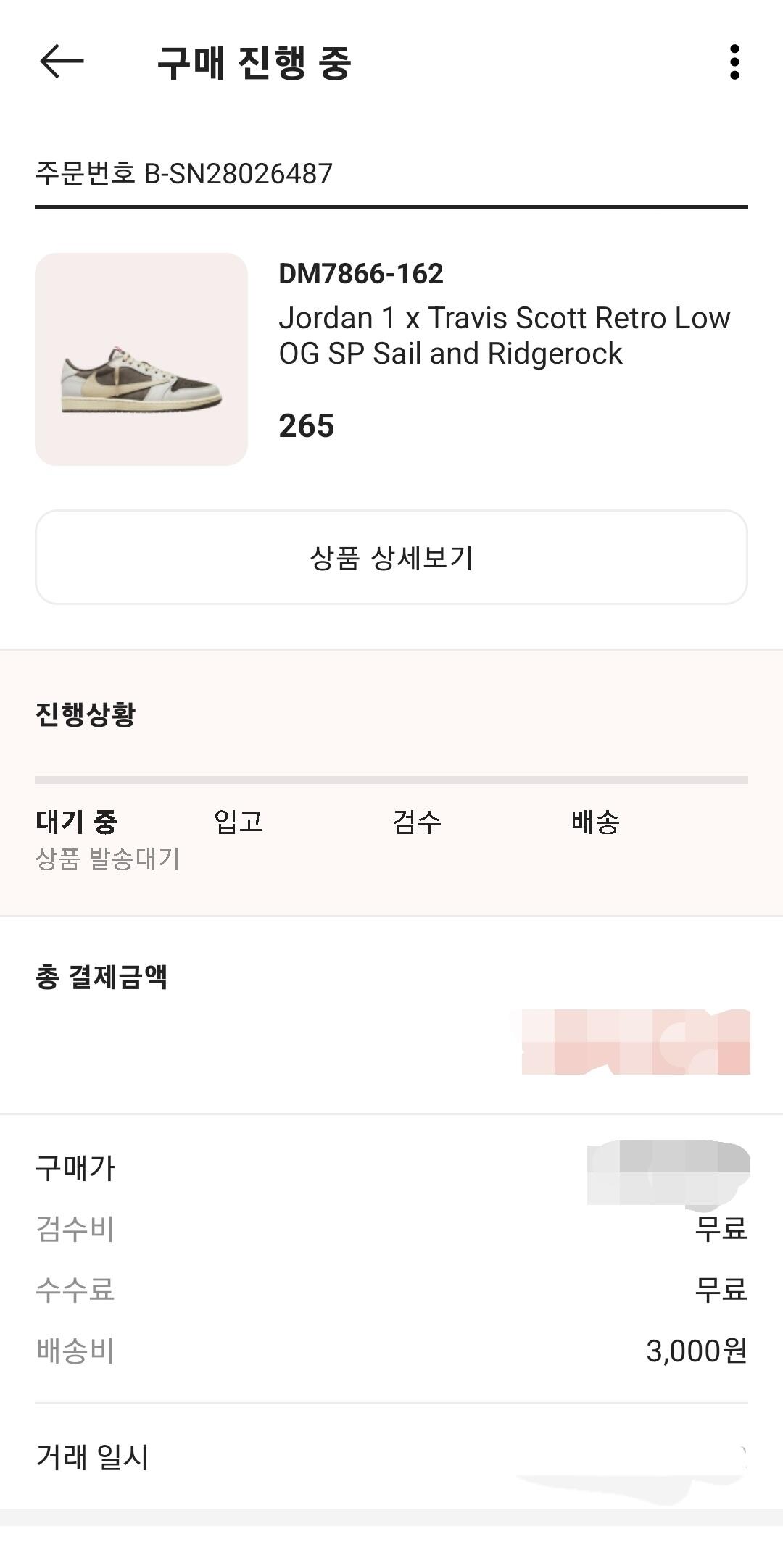Select the 대기 중 progress step

point(76,822)
